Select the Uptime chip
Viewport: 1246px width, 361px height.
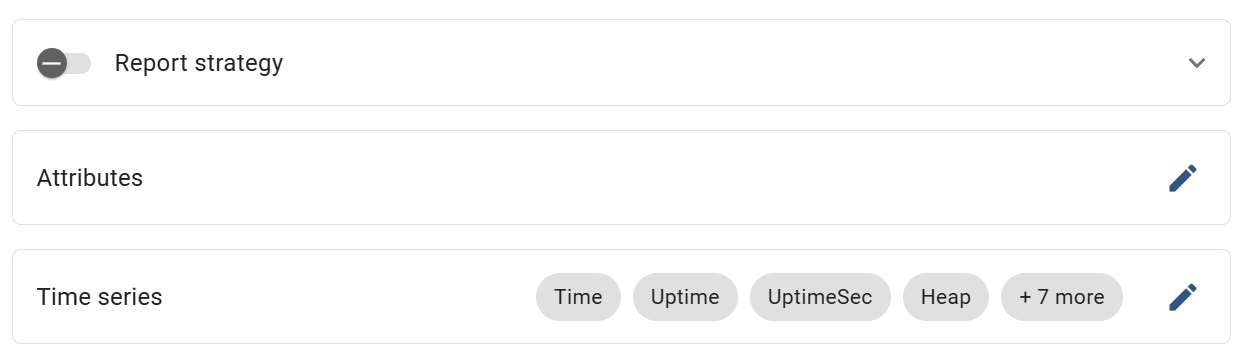[685, 297]
